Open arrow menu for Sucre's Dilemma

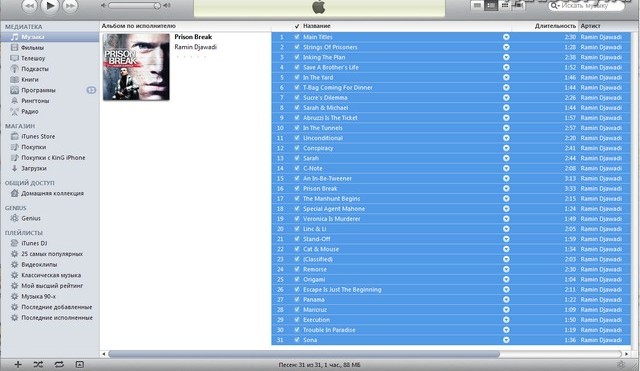pyautogui.click(x=506, y=98)
